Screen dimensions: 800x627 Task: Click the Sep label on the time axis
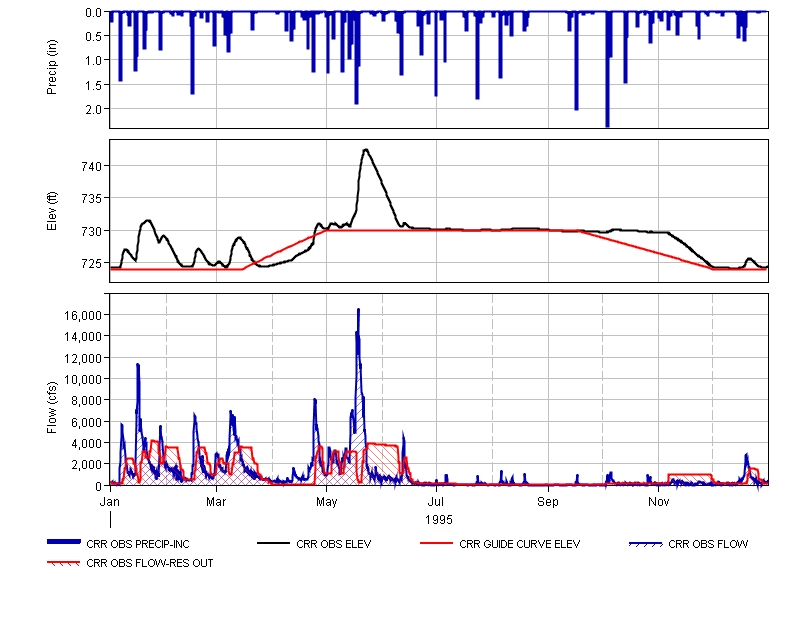point(548,500)
